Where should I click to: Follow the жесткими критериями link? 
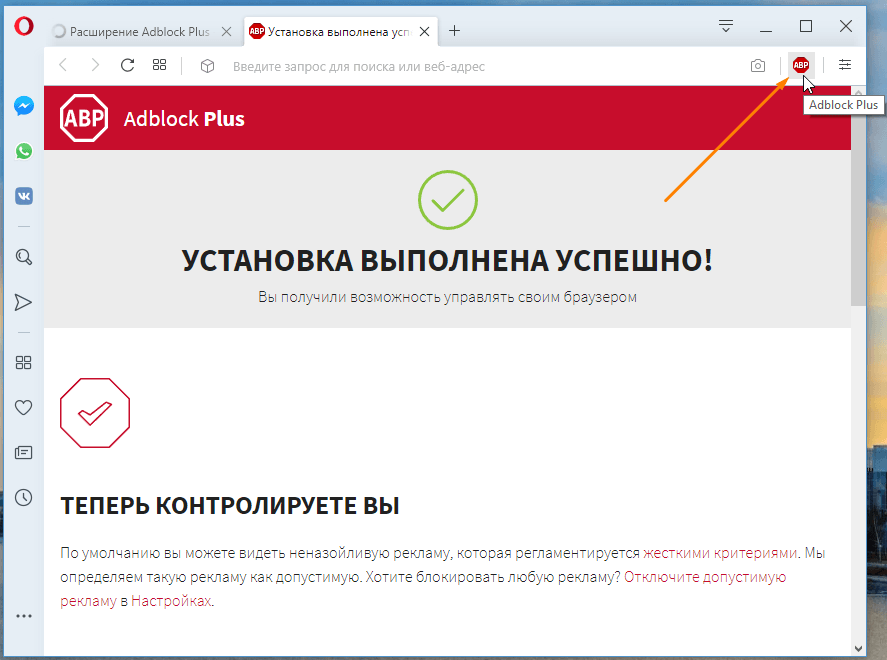click(720, 552)
